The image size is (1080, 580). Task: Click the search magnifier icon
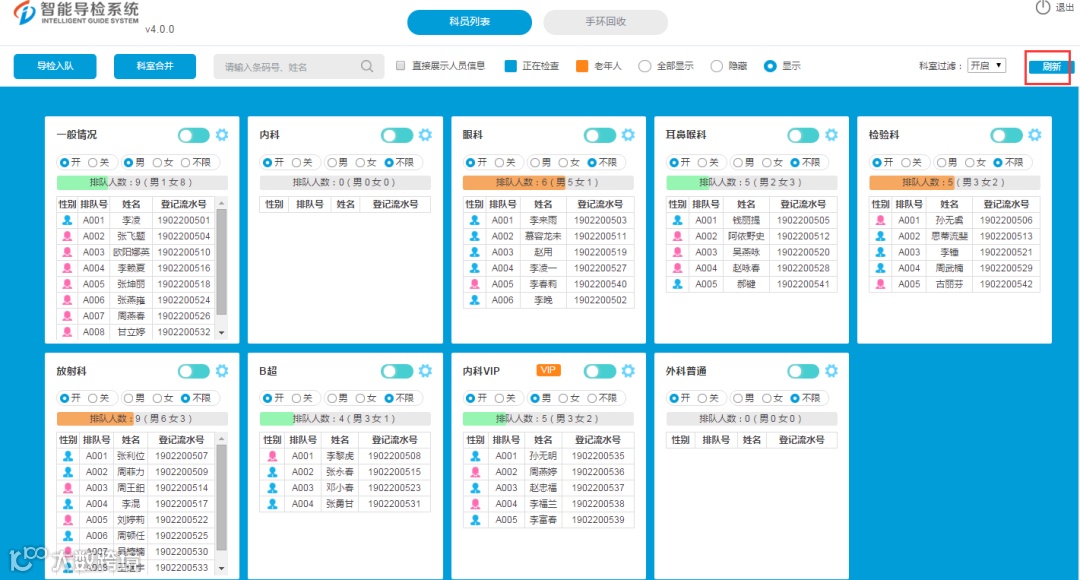tap(367, 66)
